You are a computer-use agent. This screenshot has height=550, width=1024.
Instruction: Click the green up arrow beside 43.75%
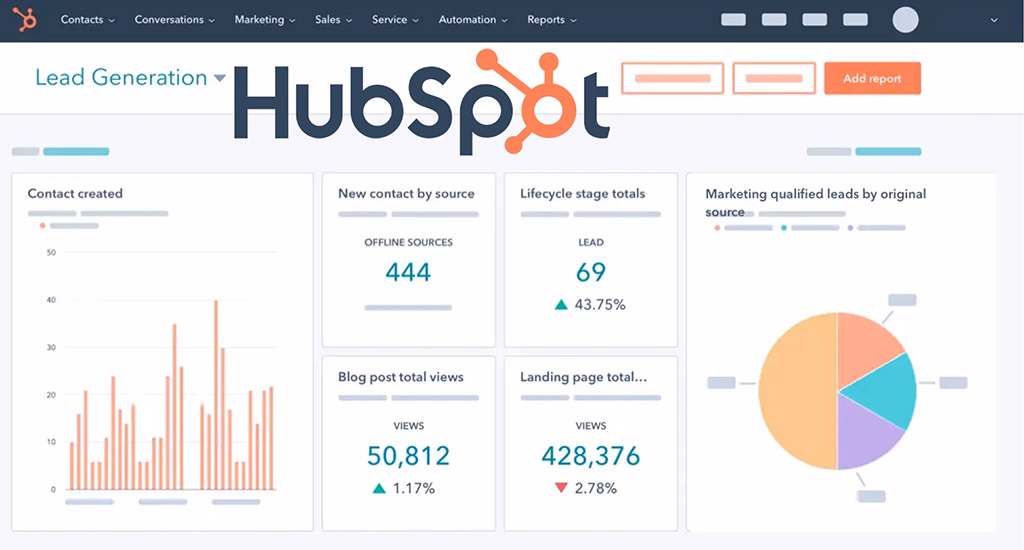[561, 304]
